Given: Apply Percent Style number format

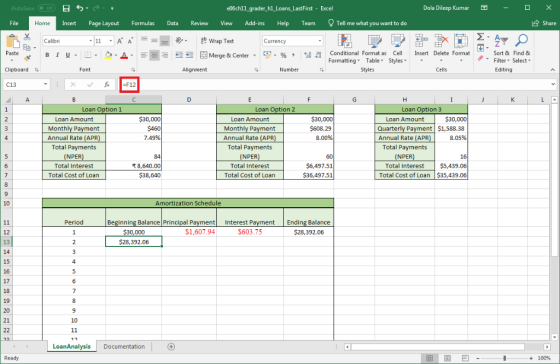Looking at the screenshot, I should [x=283, y=55].
